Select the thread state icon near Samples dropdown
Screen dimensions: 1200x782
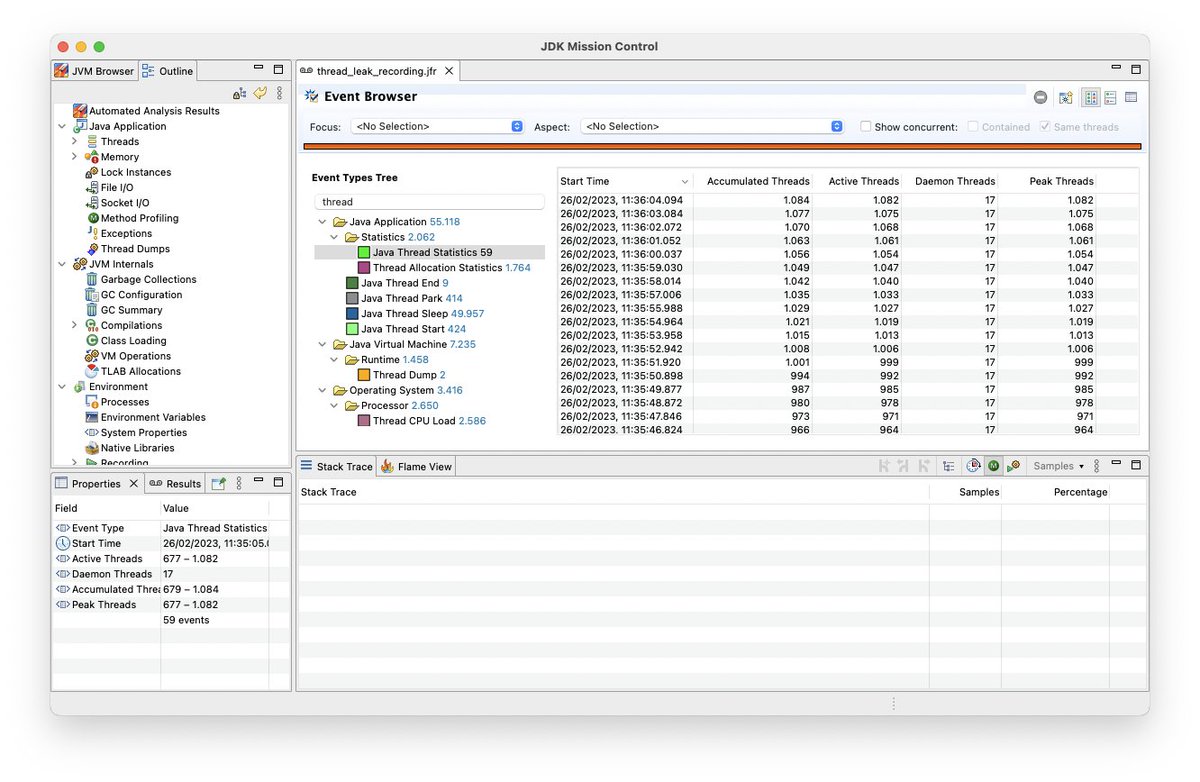[x=1013, y=465]
